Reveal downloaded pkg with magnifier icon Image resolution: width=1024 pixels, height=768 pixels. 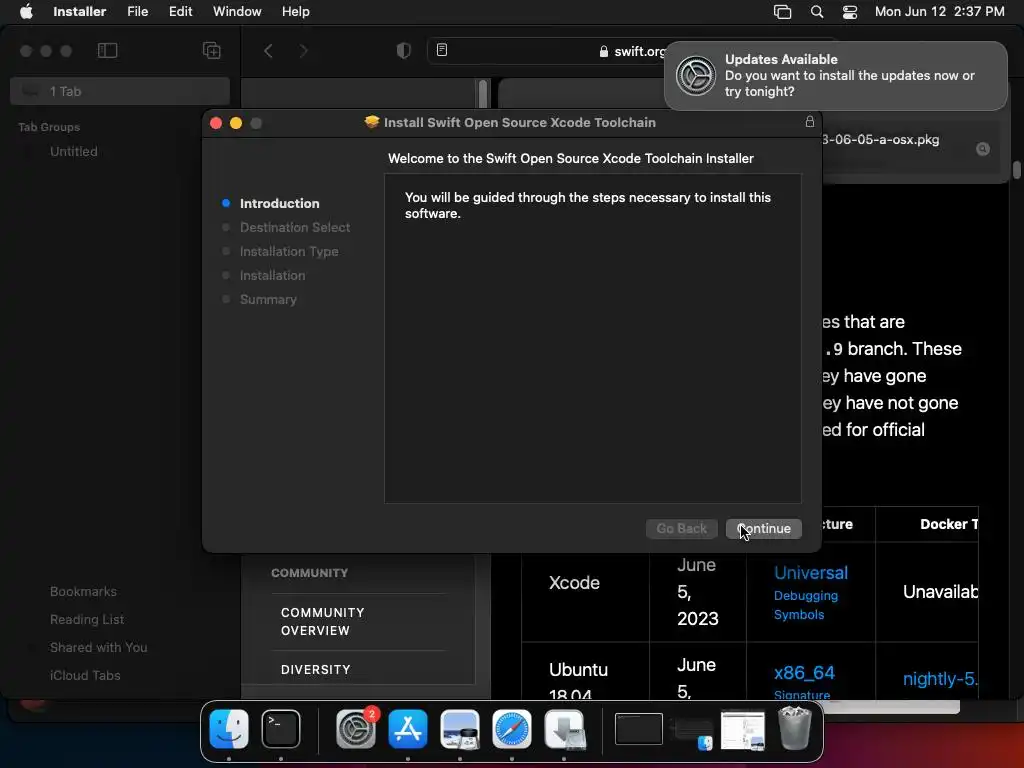coord(982,149)
